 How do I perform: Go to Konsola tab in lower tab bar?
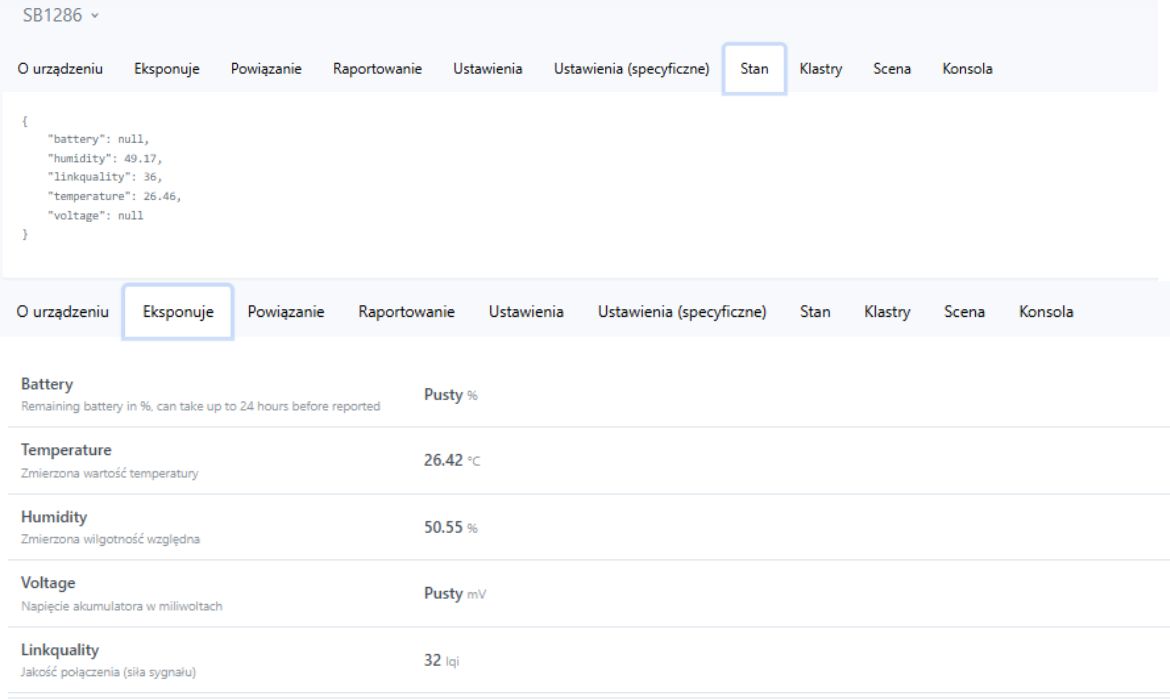click(1046, 312)
